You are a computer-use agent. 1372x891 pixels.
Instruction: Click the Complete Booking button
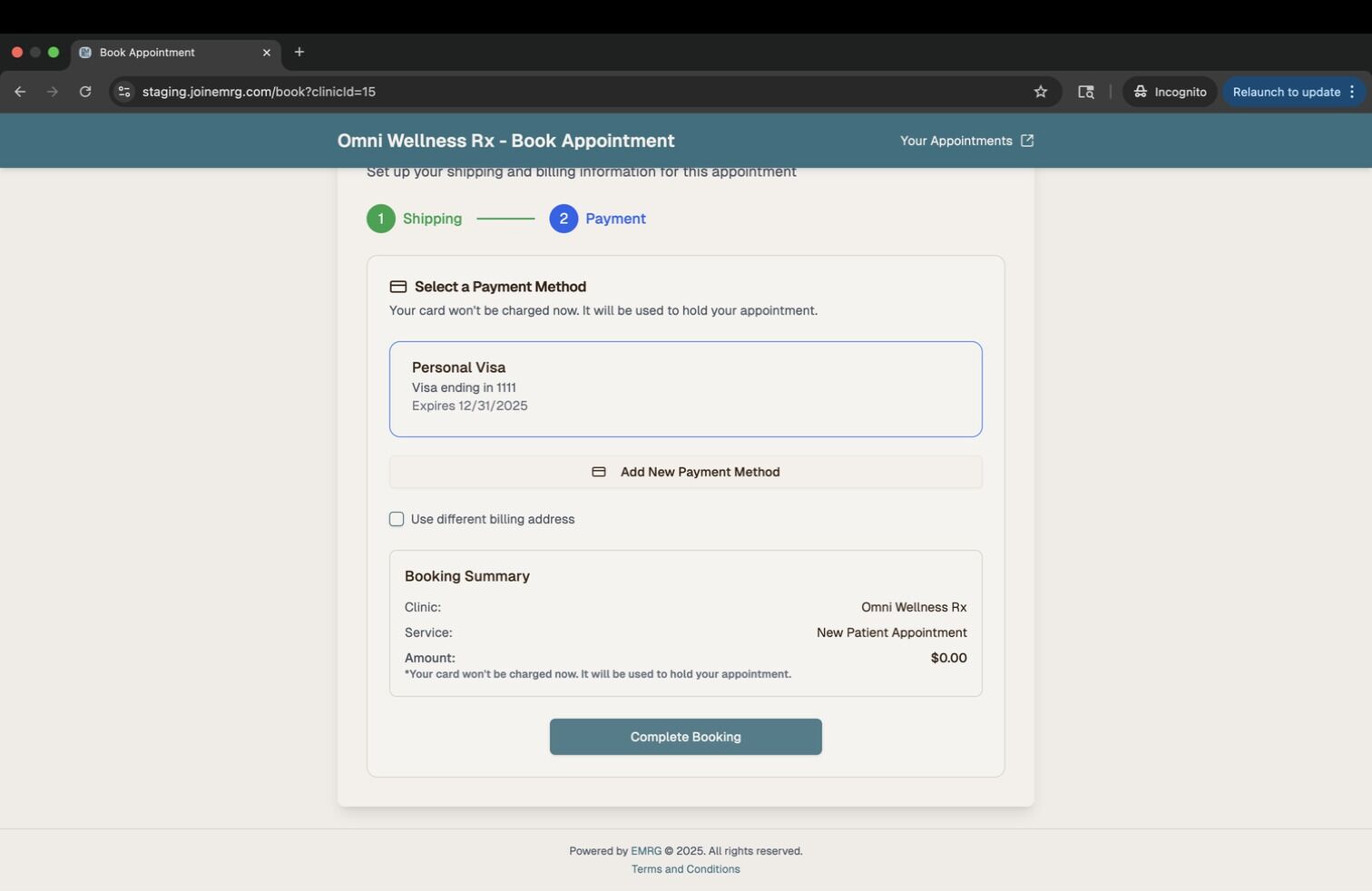686,737
